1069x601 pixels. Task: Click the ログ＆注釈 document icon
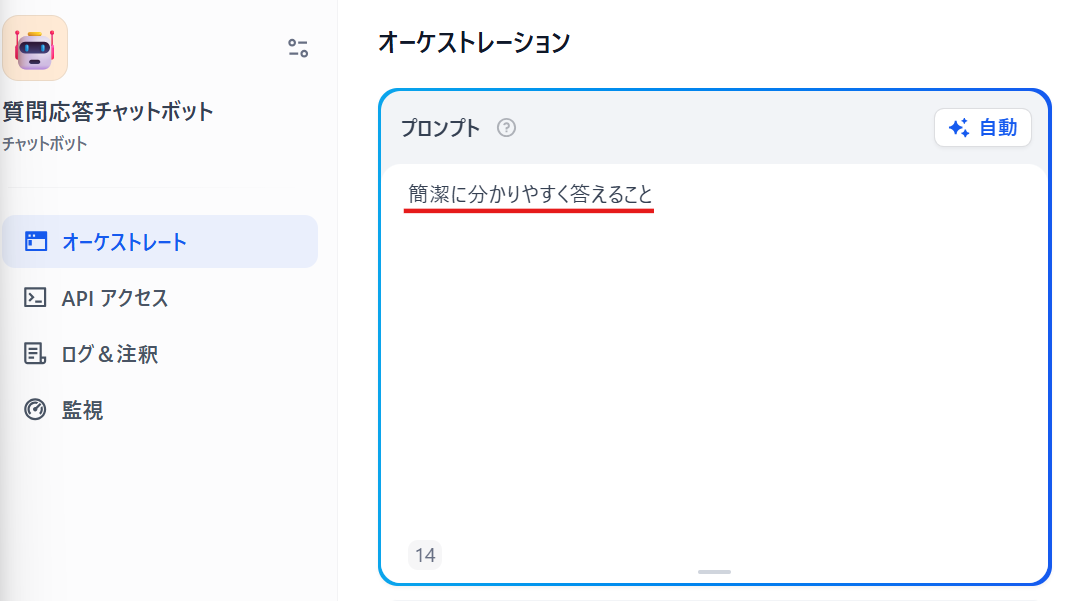pyautogui.click(x=35, y=353)
